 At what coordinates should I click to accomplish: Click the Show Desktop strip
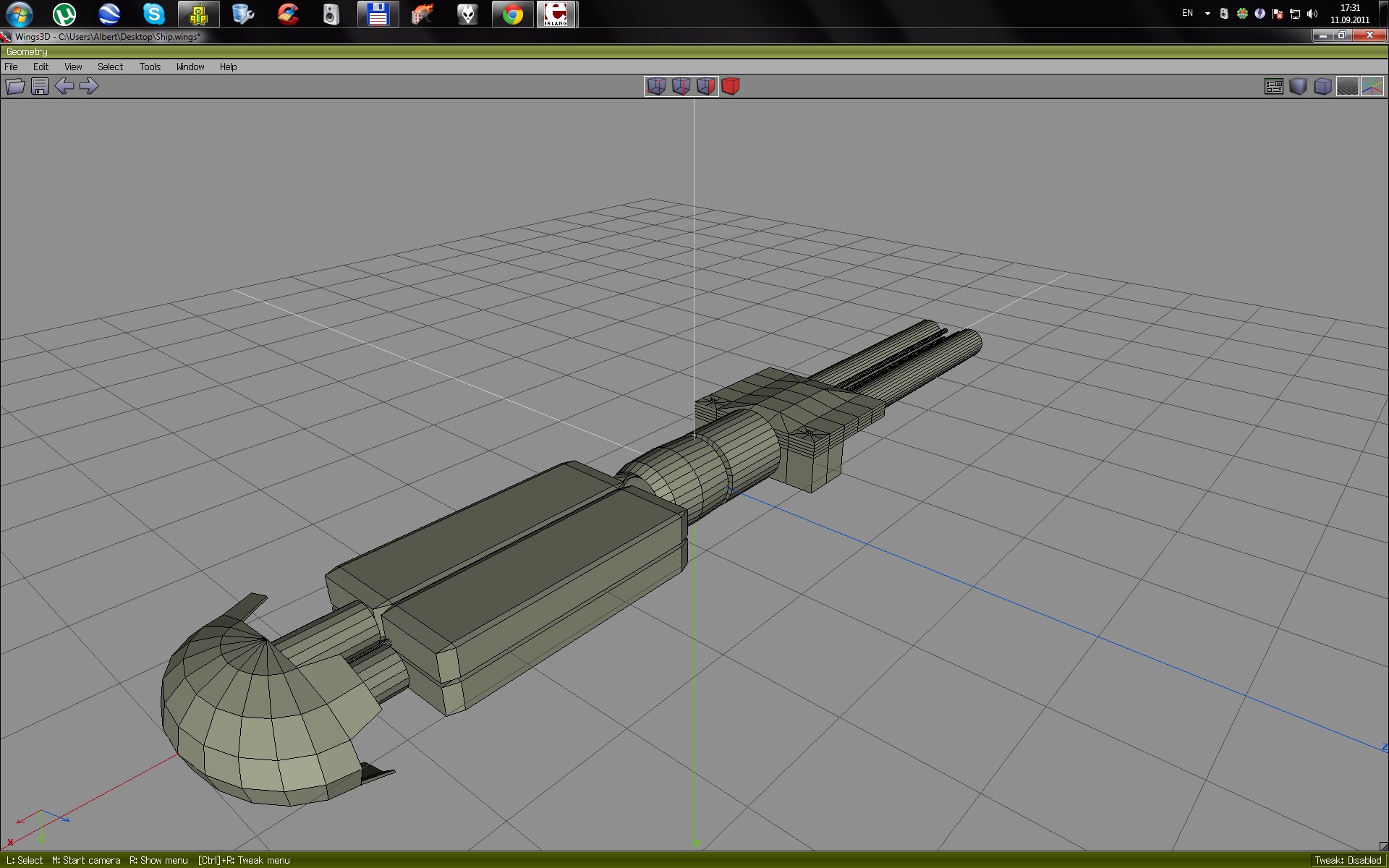pos(1382,14)
